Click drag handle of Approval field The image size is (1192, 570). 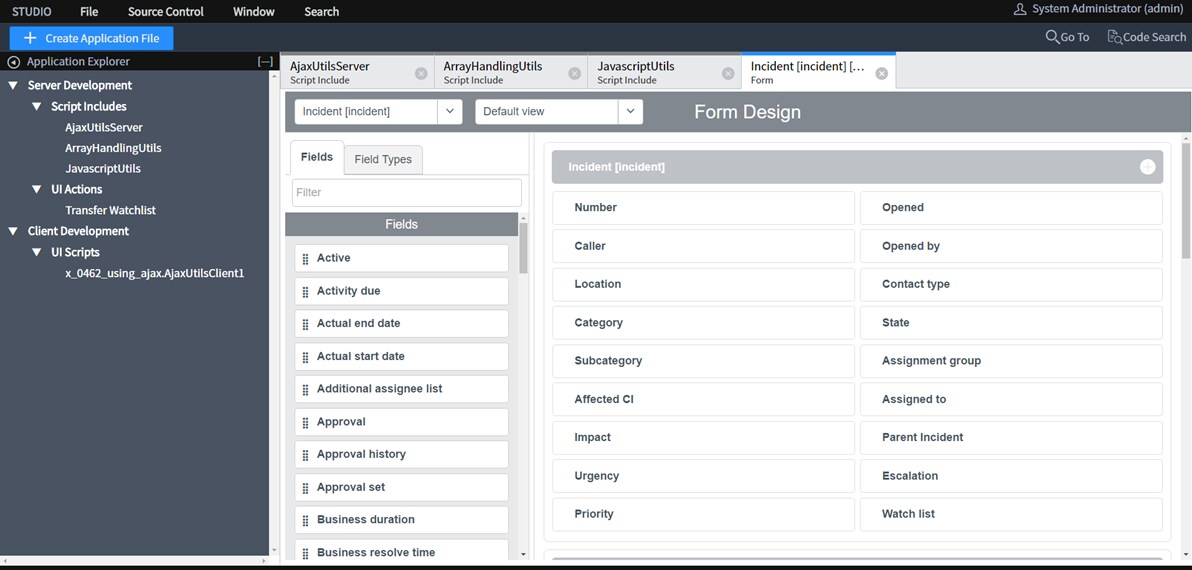306,422
